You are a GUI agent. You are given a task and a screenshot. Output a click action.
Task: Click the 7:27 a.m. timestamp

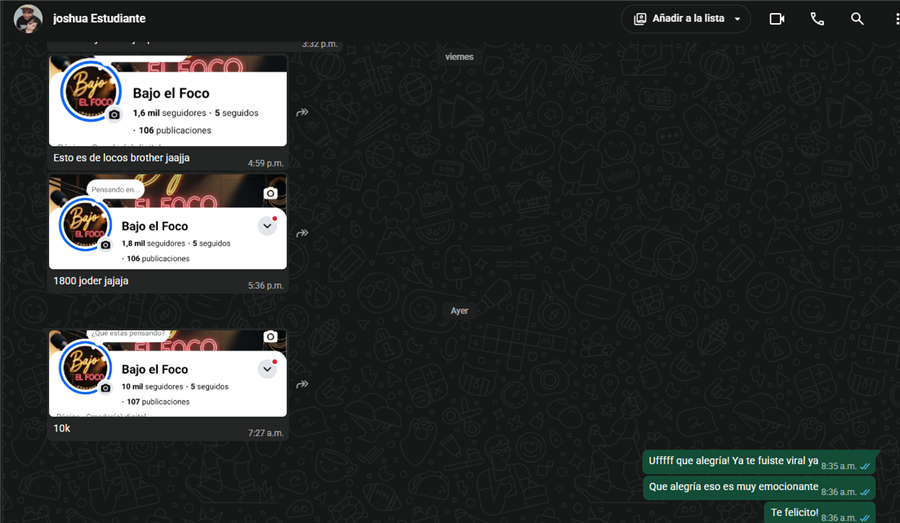coord(265,433)
